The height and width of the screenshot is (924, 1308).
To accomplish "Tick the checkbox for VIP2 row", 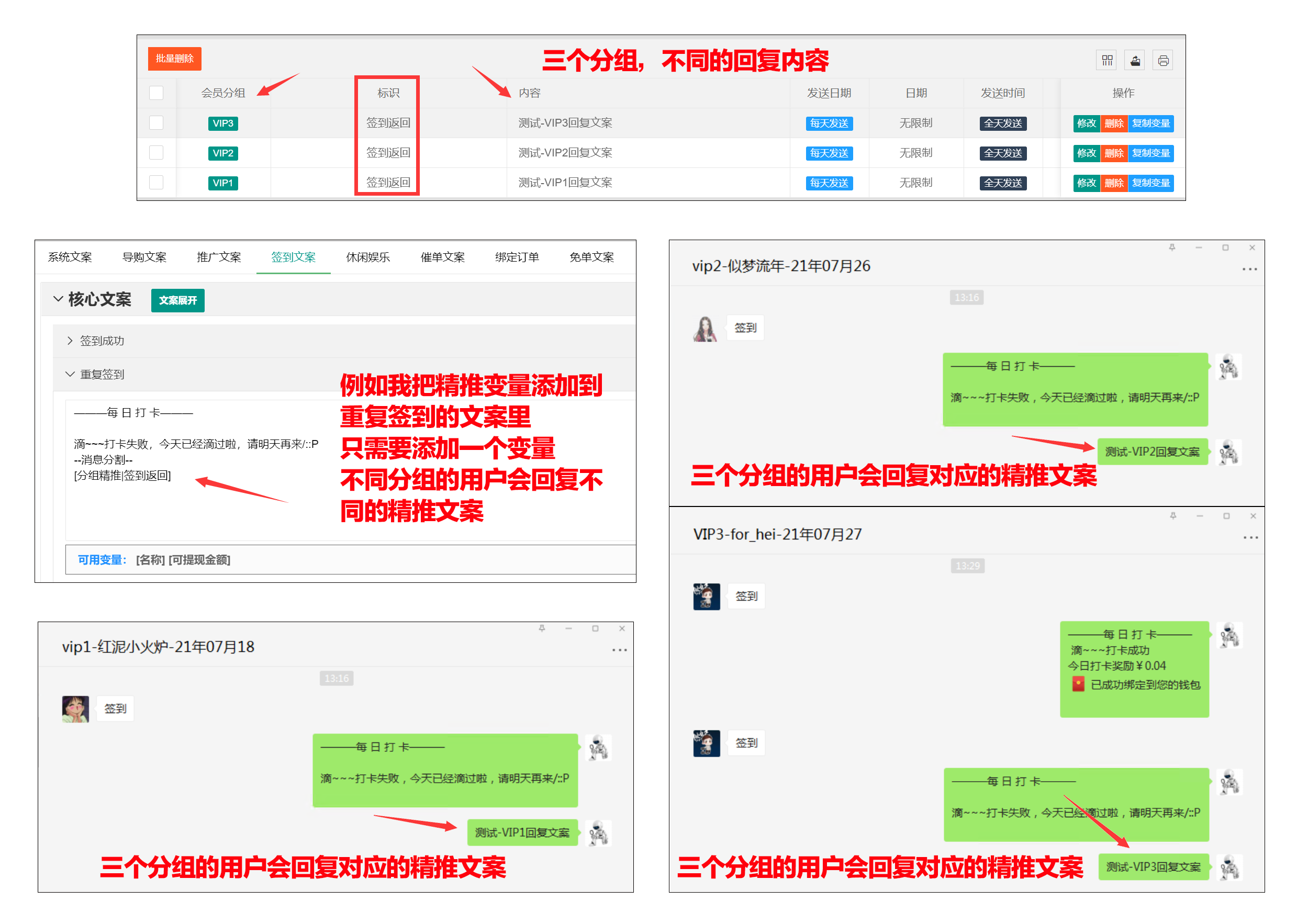I will 156,153.
